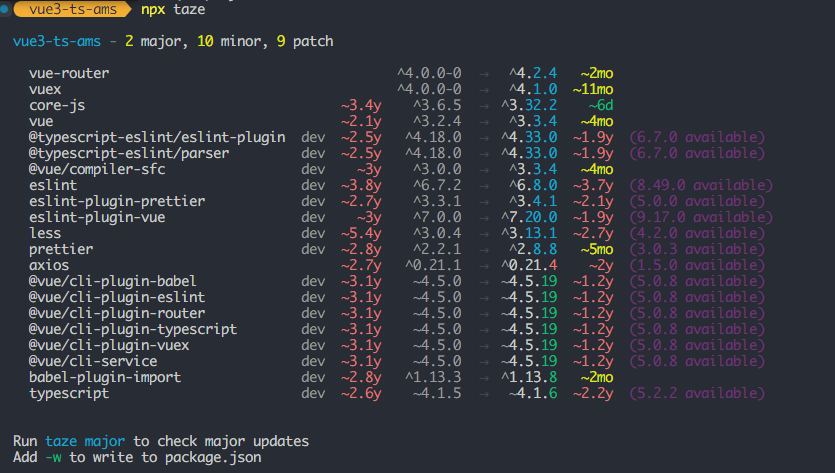Click 'eslint-plugin-vue' package name

coord(97,217)
